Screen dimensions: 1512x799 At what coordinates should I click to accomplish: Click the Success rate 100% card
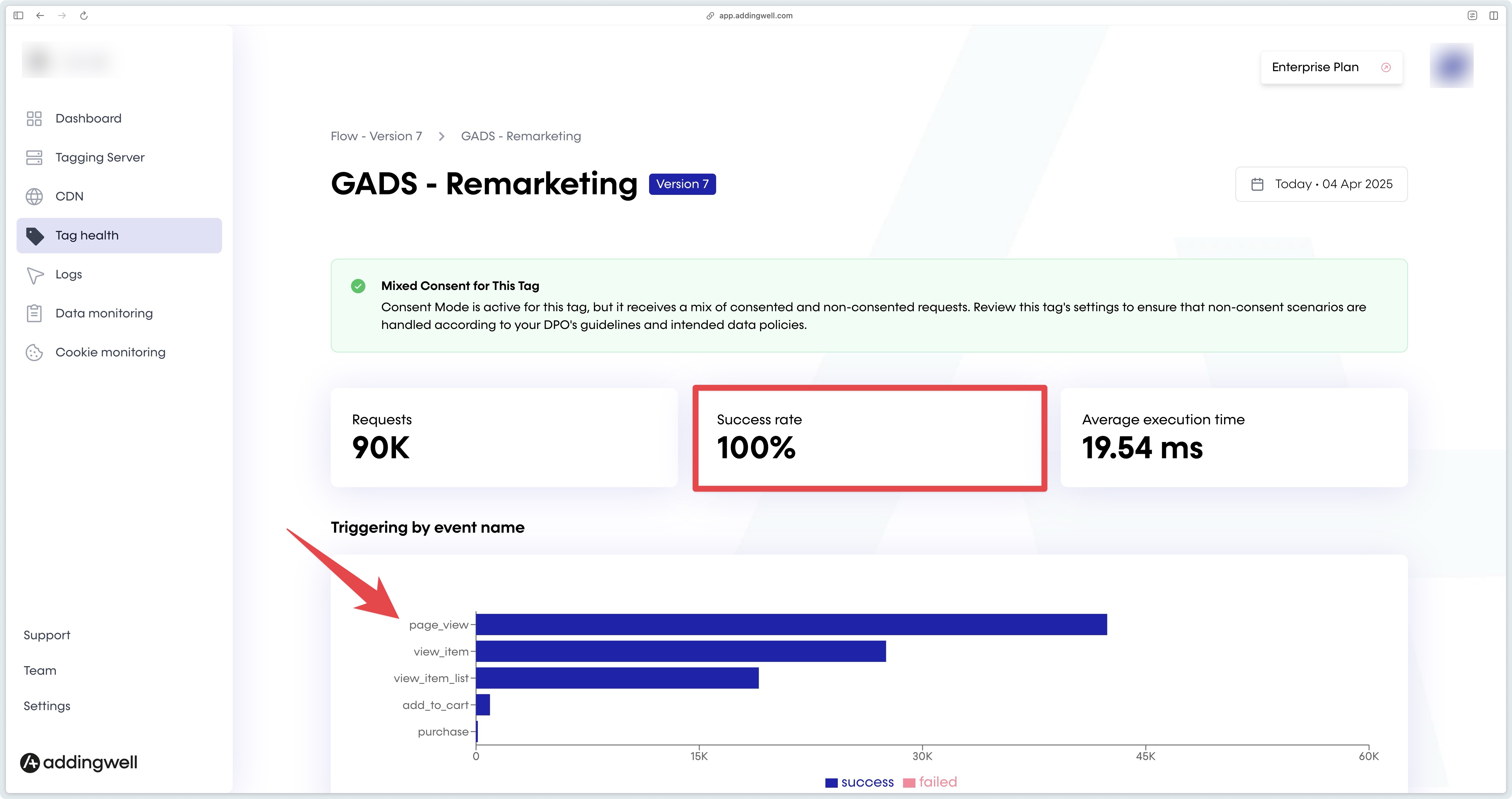tap(870, 438)
